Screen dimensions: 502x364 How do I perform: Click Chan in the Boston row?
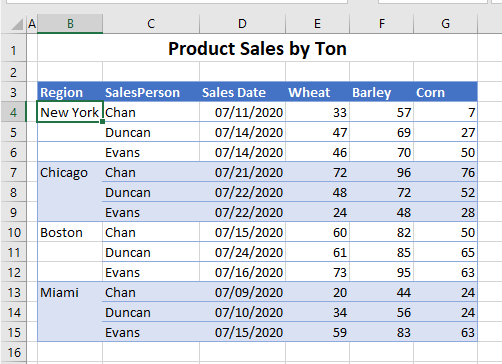[x=151, y=232]
